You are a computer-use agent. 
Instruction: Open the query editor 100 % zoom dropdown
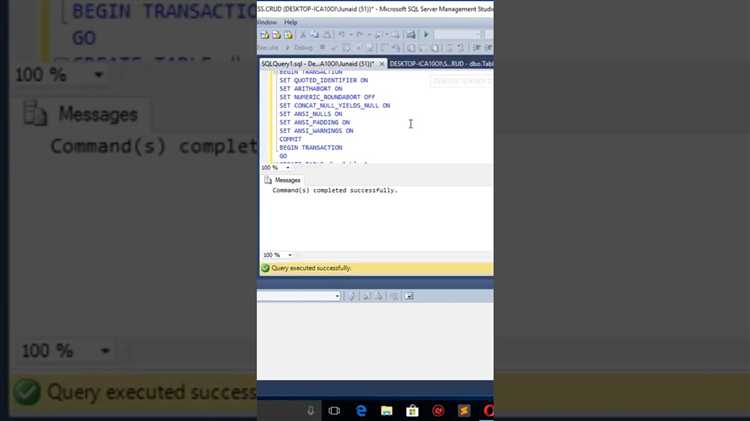(x=287, y=168)
